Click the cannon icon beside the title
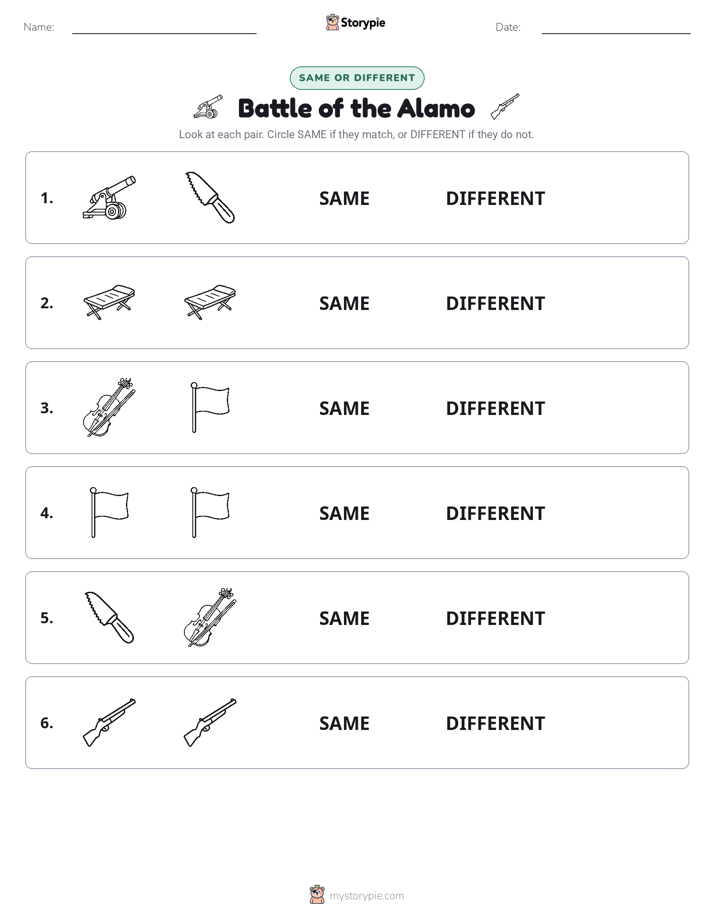 click(x=209, y=107)
